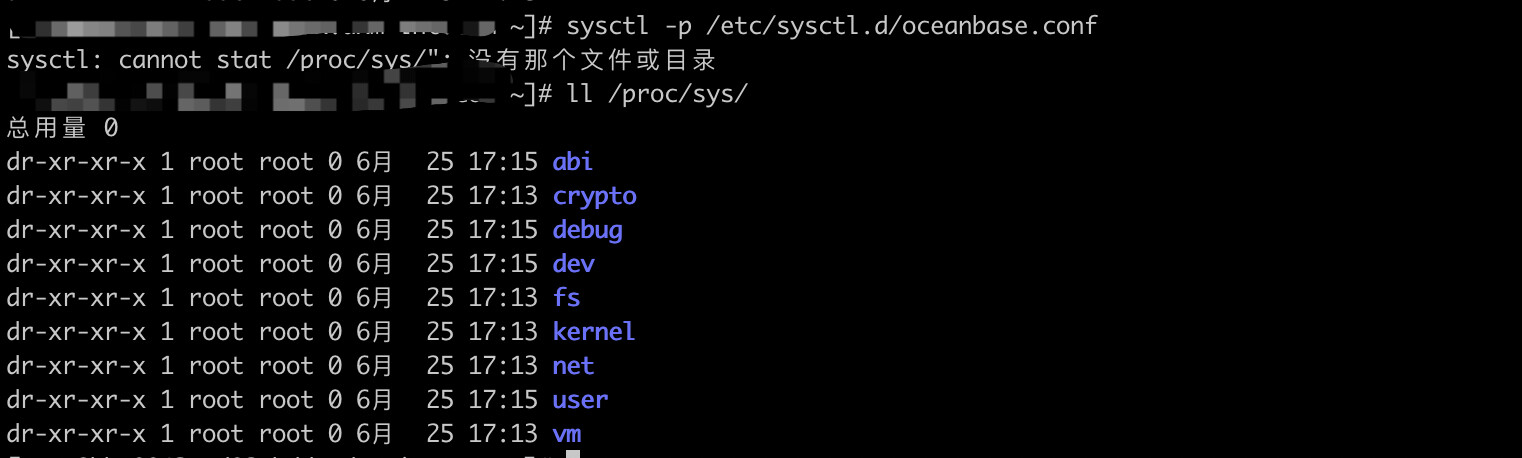Viewport: 1522px width, 458px height.
Task: Click the 17:13 timestamp on the kernel row
Action: tap(503, 331)
